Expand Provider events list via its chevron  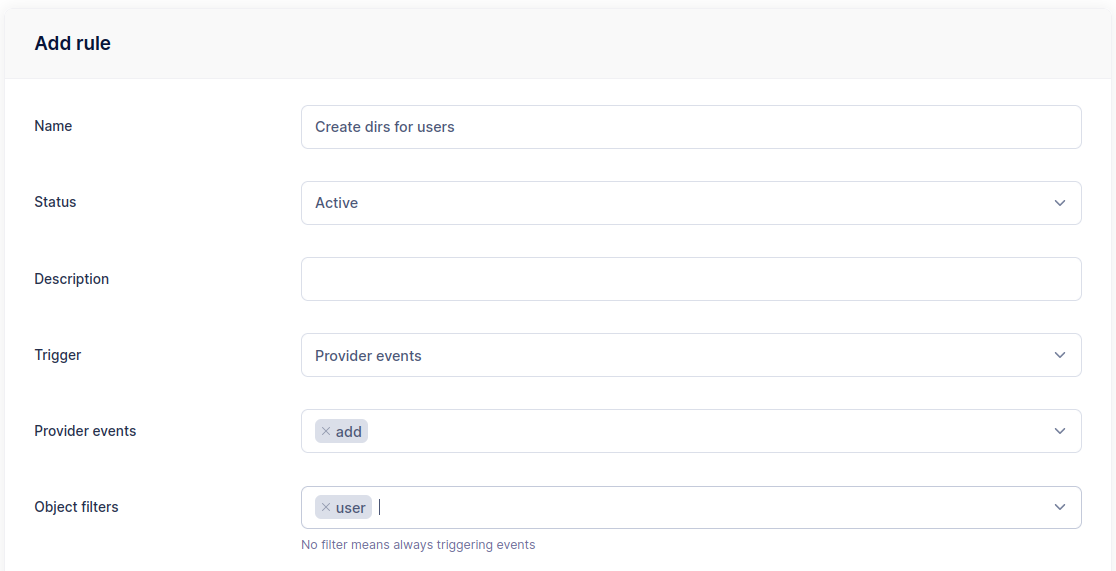pyautogui.click(x=1060, y=431)
